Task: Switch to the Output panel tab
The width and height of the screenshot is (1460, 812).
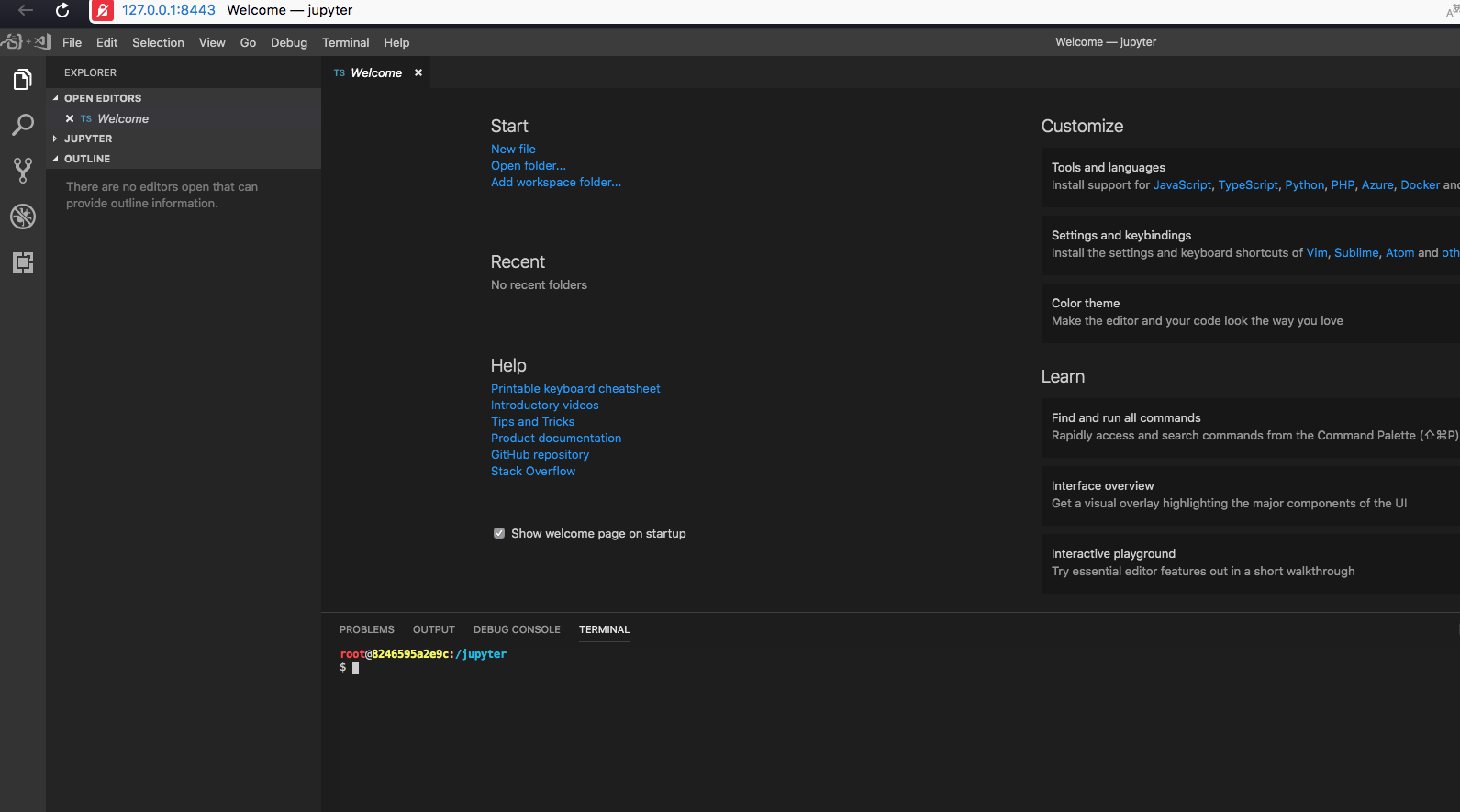Action: coord(434,629)
